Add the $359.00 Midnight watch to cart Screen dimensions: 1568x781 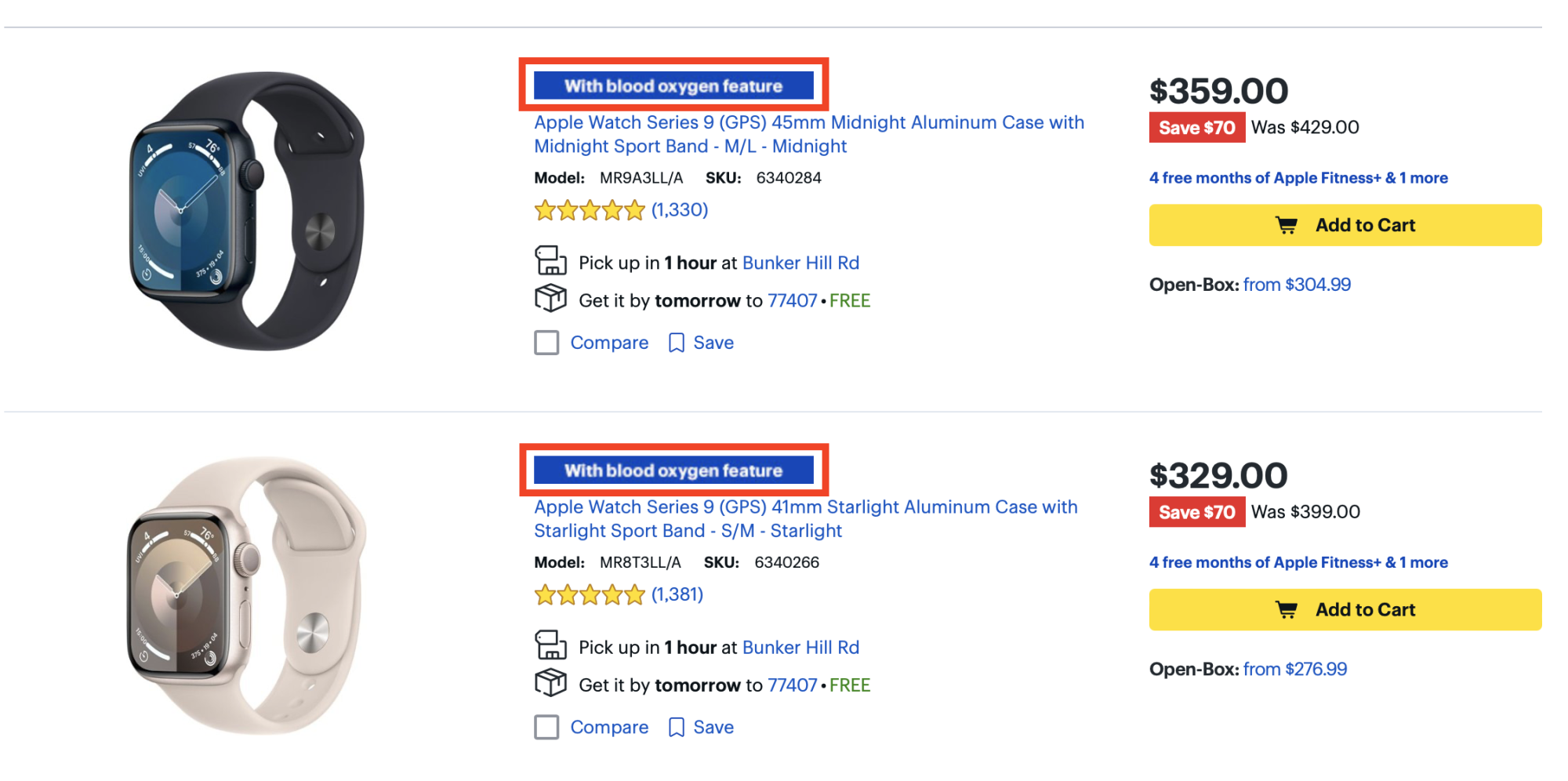click(x=1345, y=225)
